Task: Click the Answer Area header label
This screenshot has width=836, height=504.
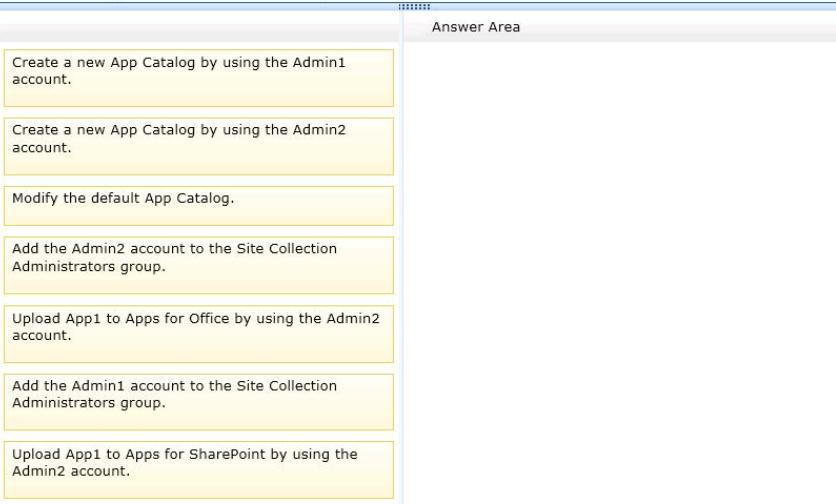Action: click(476, 27)
